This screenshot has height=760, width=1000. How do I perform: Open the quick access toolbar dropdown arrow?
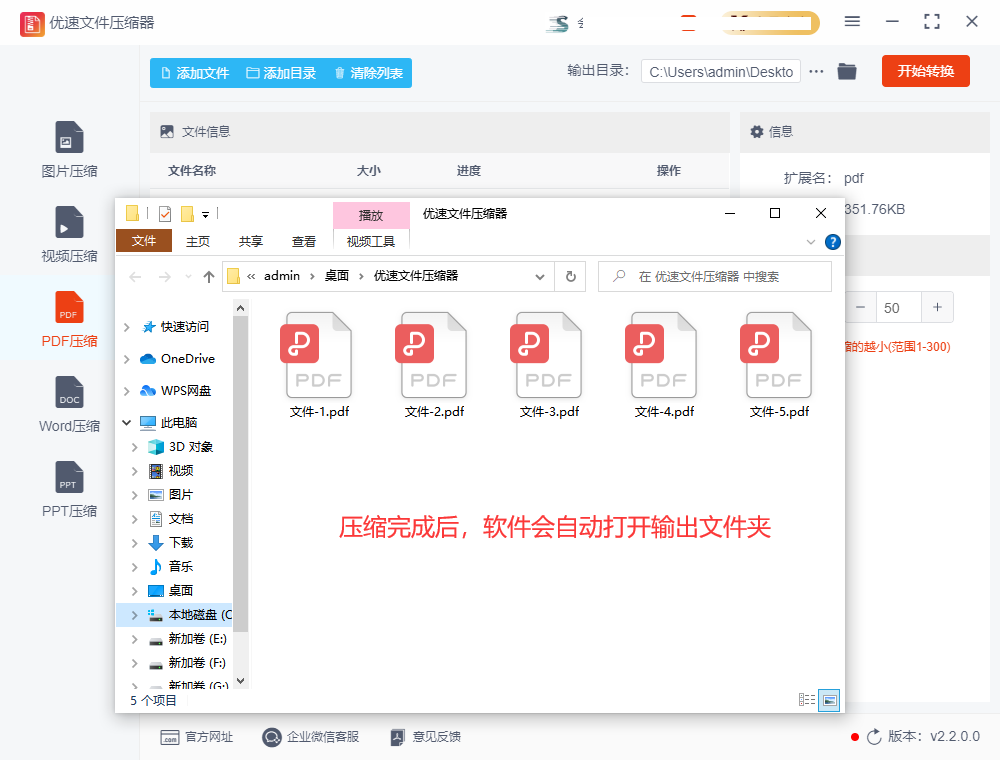pyautogui.click(x=205, y=215)
